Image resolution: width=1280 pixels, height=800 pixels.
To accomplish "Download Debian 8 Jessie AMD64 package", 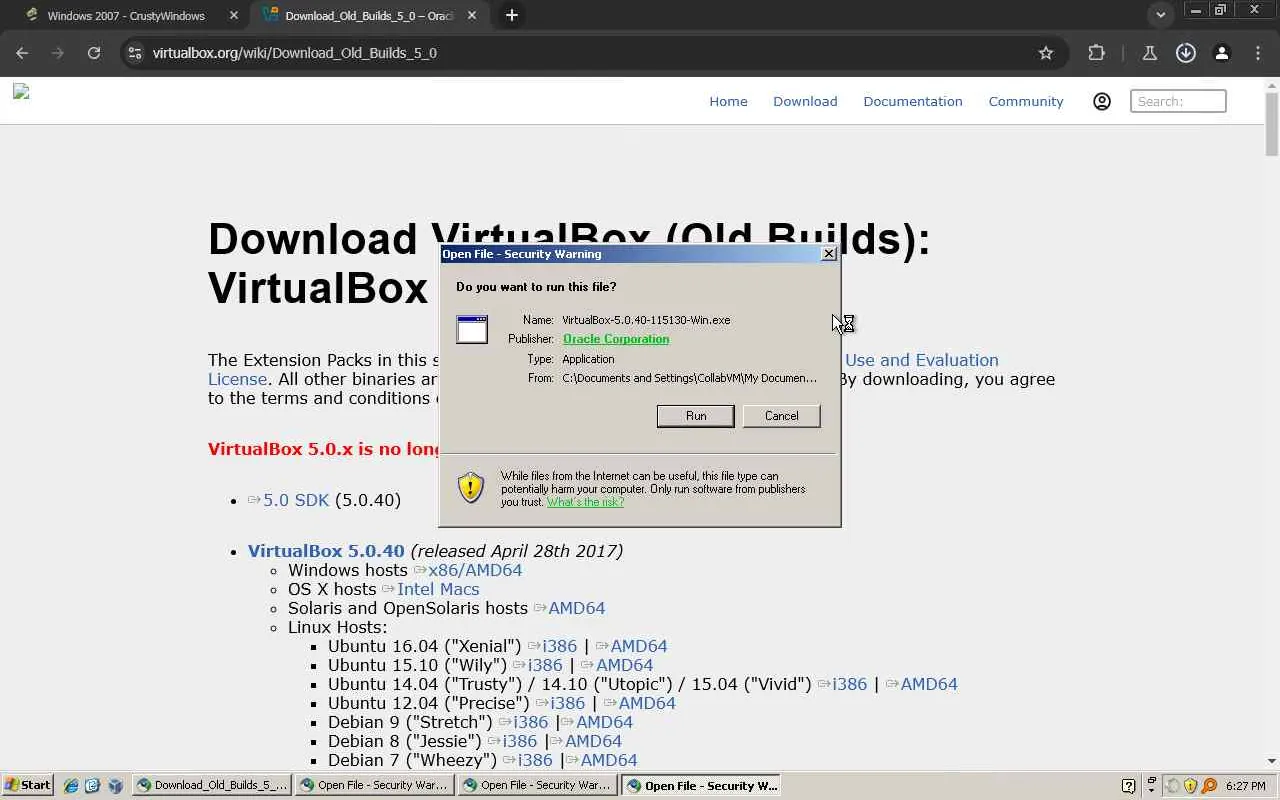I will 594,741.
